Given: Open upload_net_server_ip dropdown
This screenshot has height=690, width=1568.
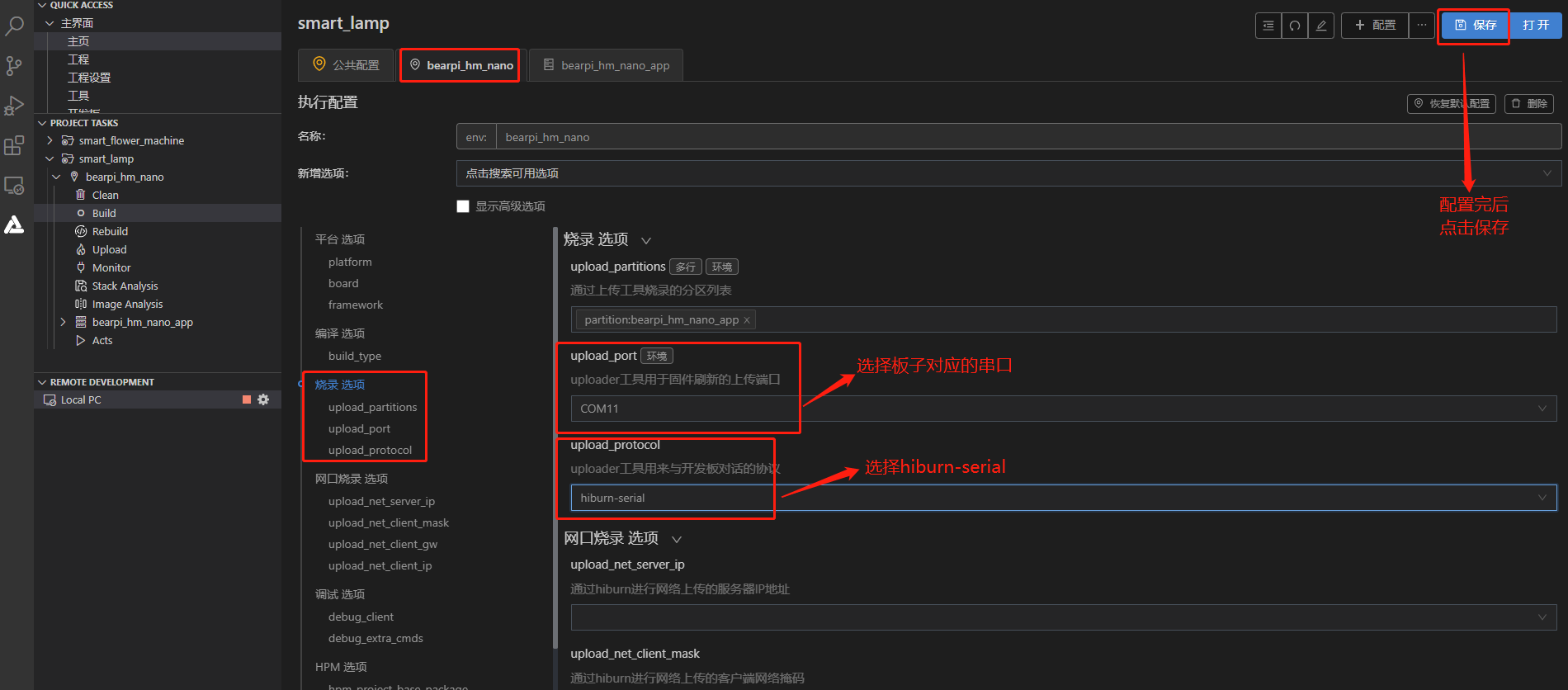Looking at the screenshot, I should pyautogui.click(x=1064, y=617).
